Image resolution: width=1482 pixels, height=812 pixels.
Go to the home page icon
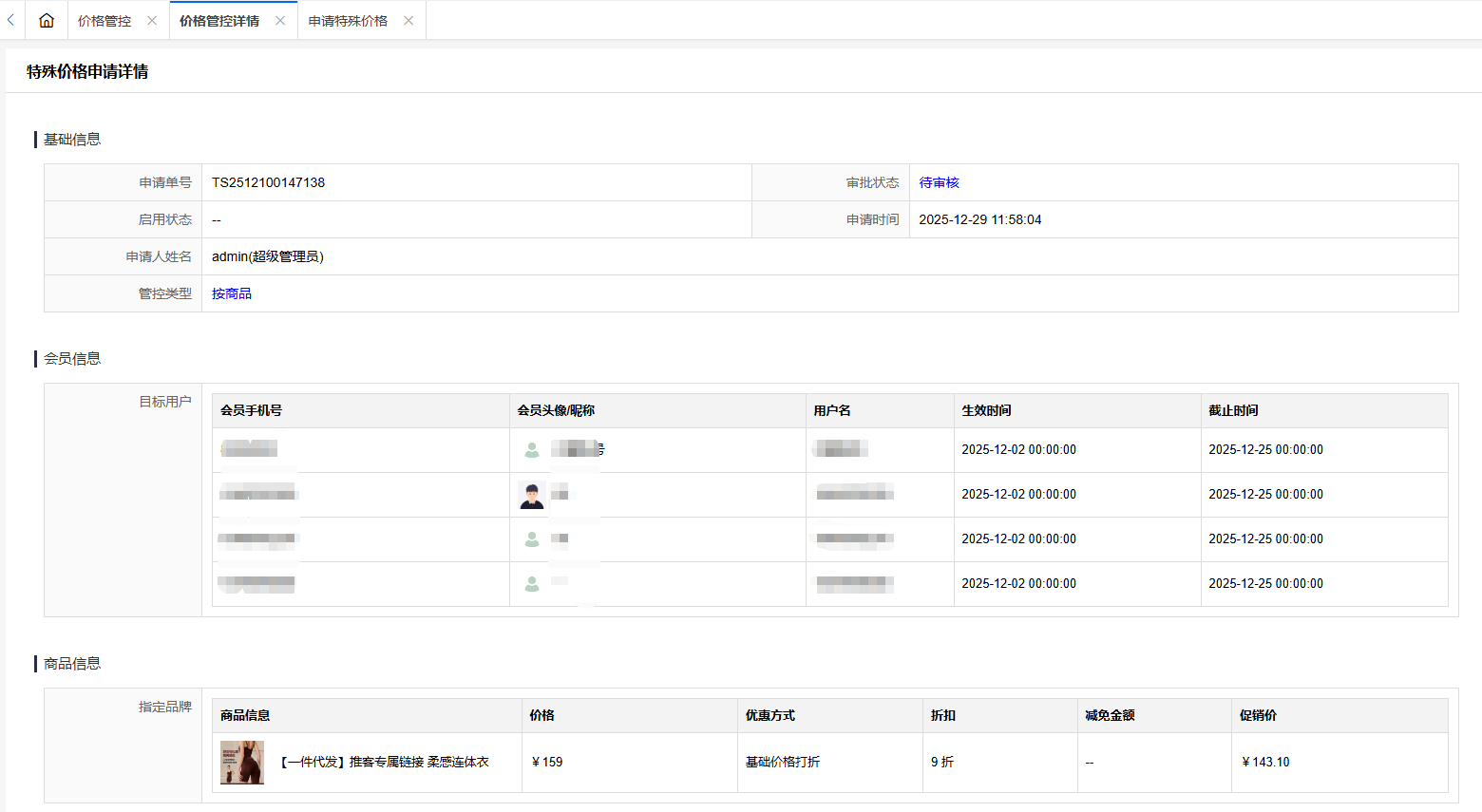pos(46,20)
